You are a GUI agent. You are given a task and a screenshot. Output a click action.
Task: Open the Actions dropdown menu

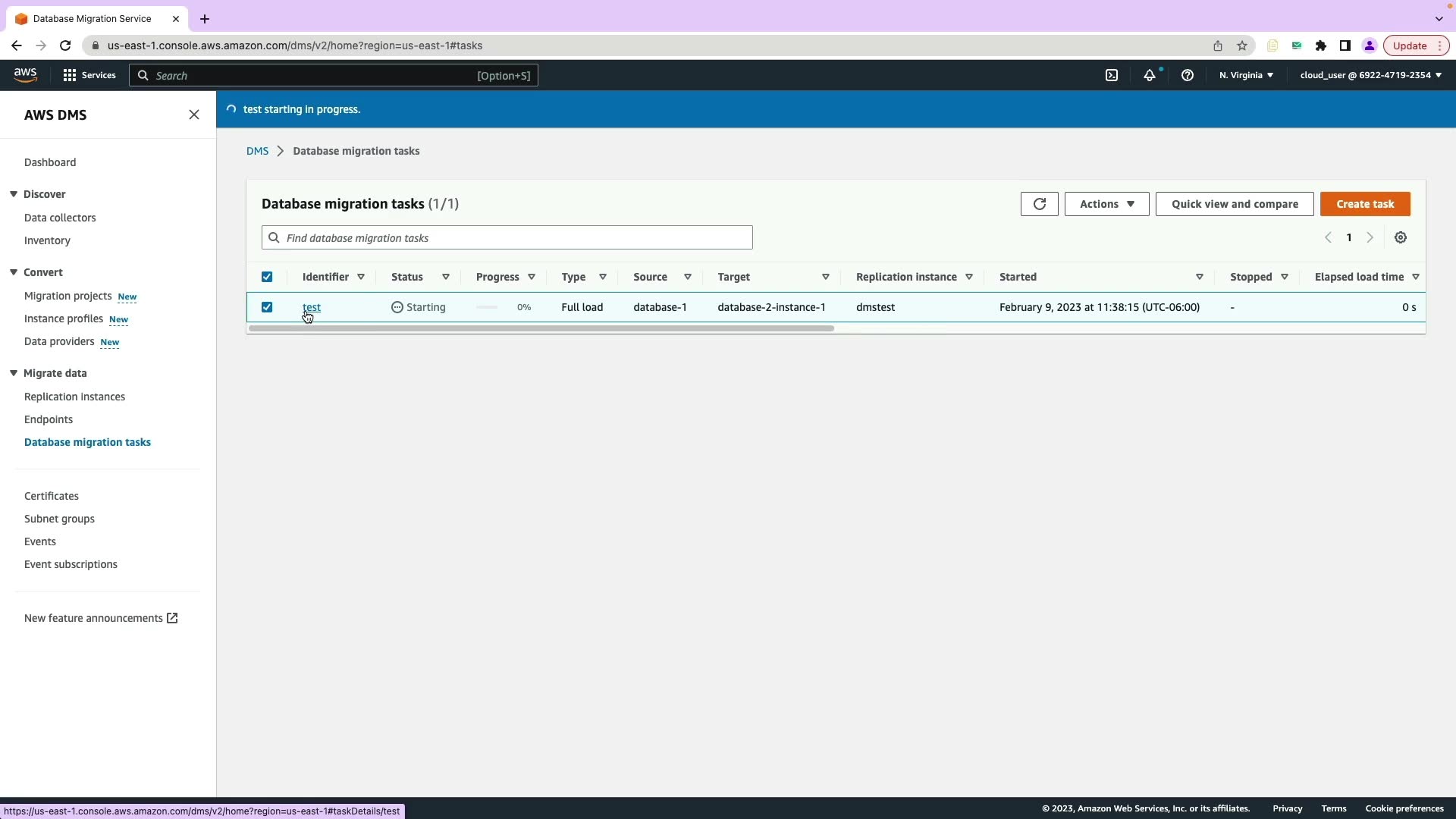click(1106, 204)
